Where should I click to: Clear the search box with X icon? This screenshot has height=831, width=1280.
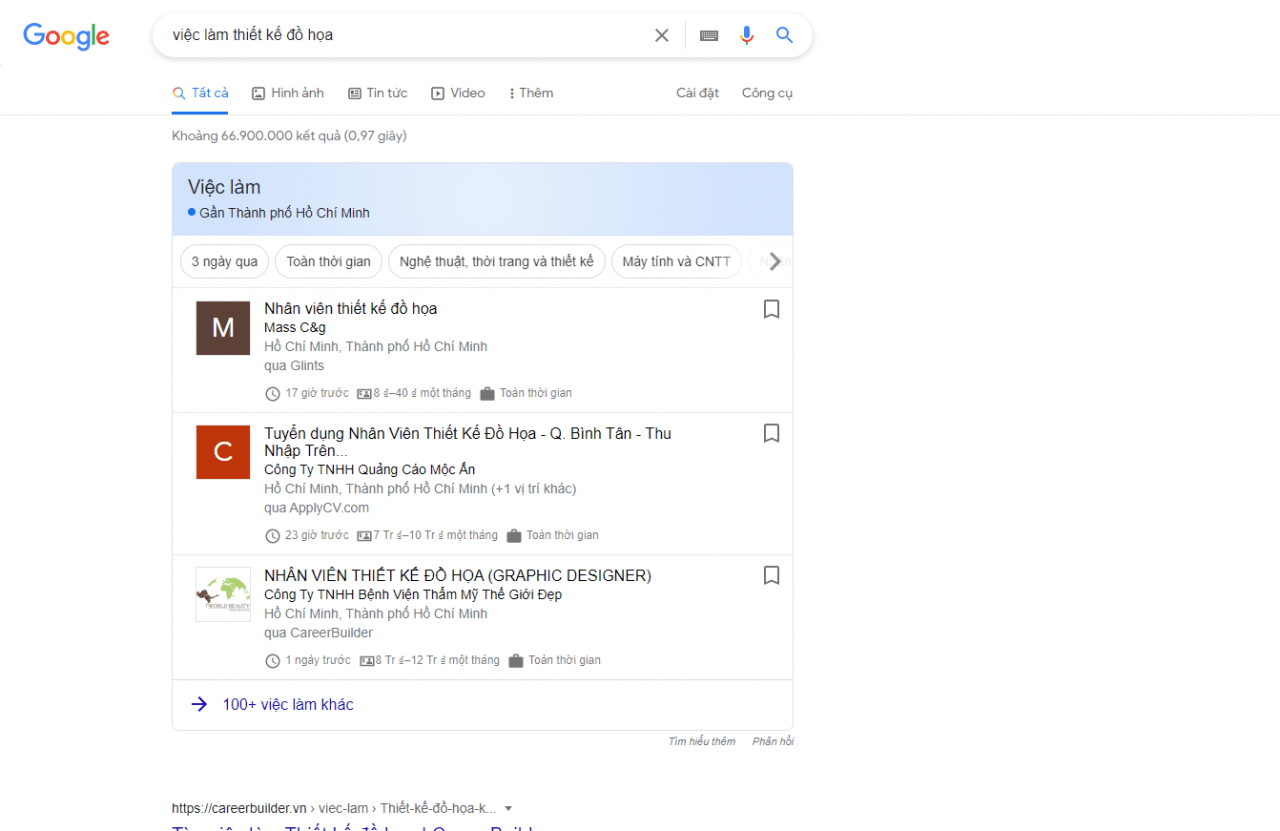(x=662, y=35)
